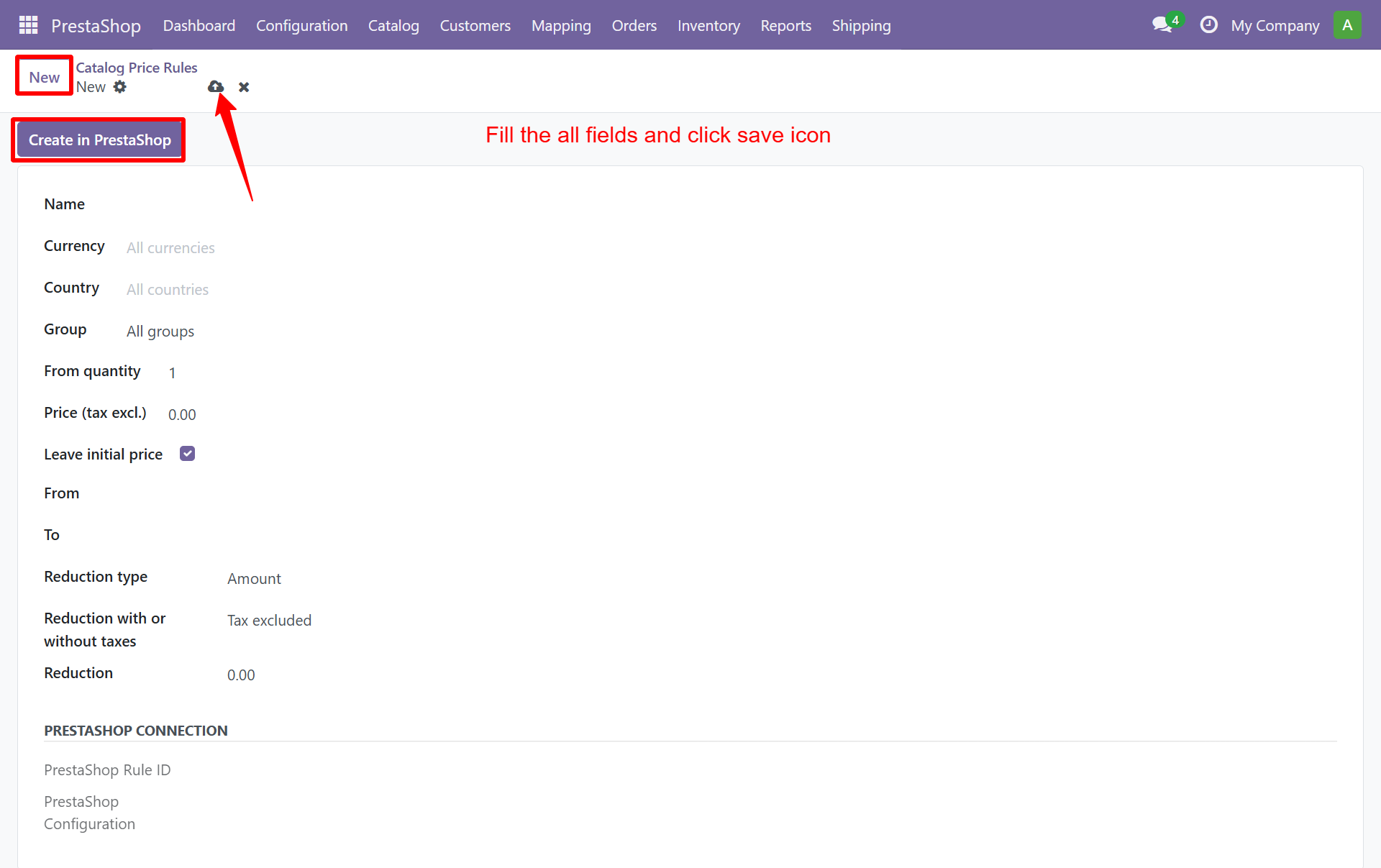This screenshot has height=868, width=1381.
Task: Click the discard X icon
Action: click(243, 86)
